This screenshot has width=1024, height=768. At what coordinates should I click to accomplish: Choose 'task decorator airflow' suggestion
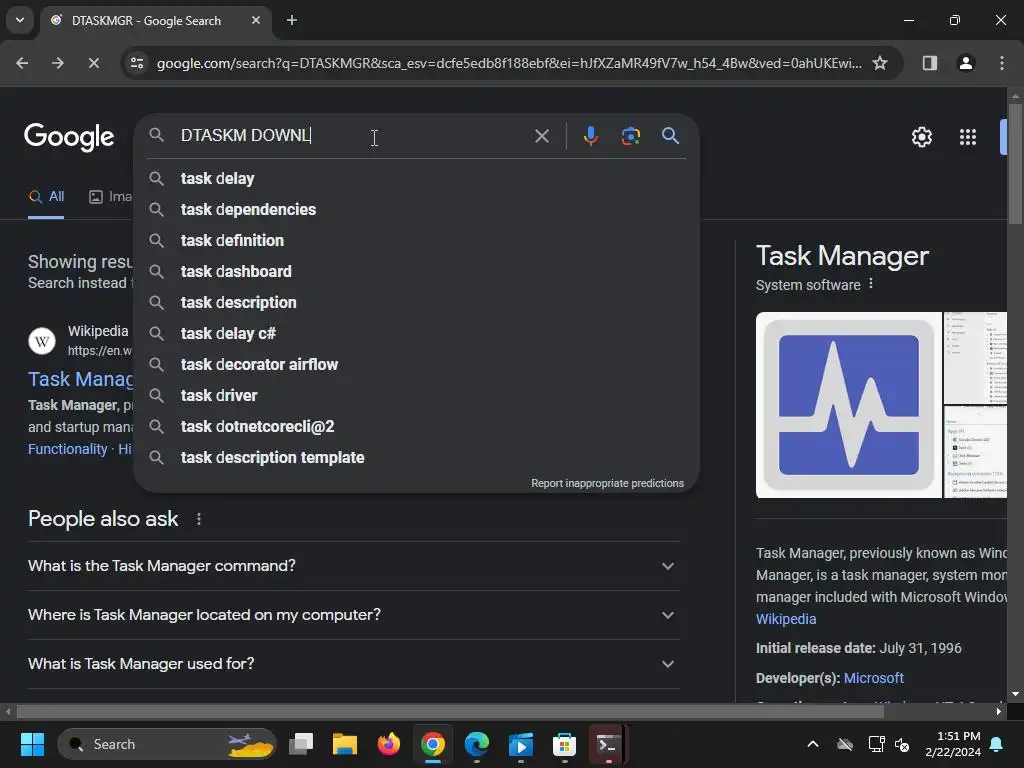(x=417, y=364)
